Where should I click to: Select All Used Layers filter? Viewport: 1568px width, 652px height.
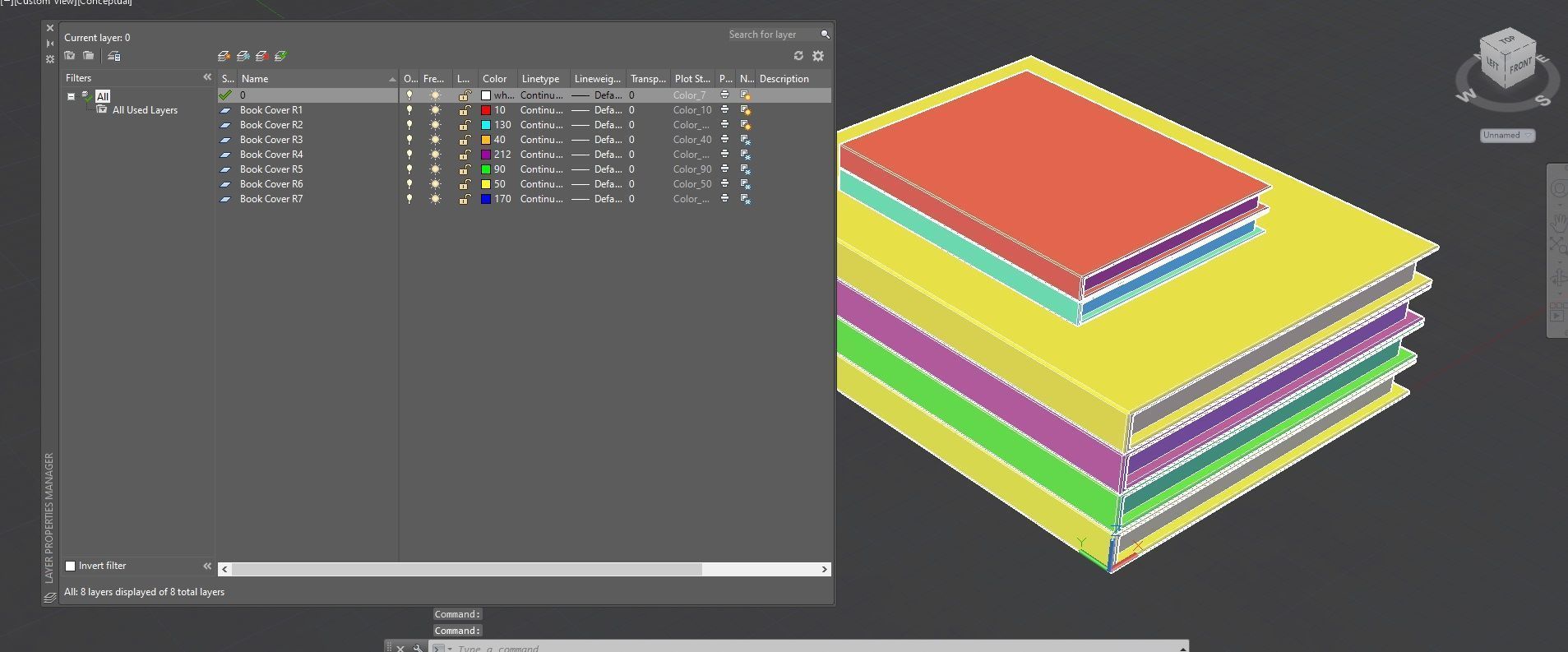tap(145, 110)
